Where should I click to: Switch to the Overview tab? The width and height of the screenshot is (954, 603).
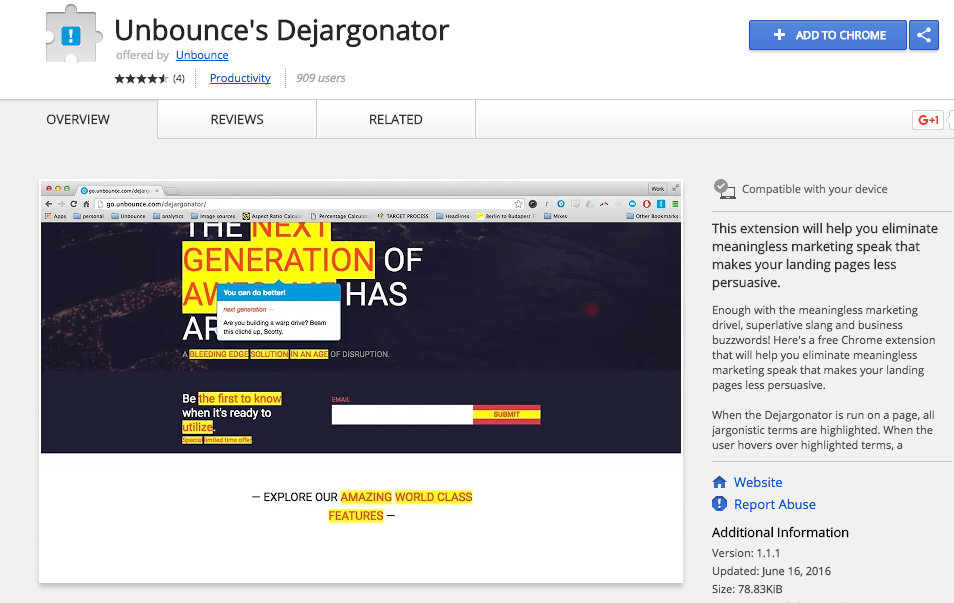point(78,119)
